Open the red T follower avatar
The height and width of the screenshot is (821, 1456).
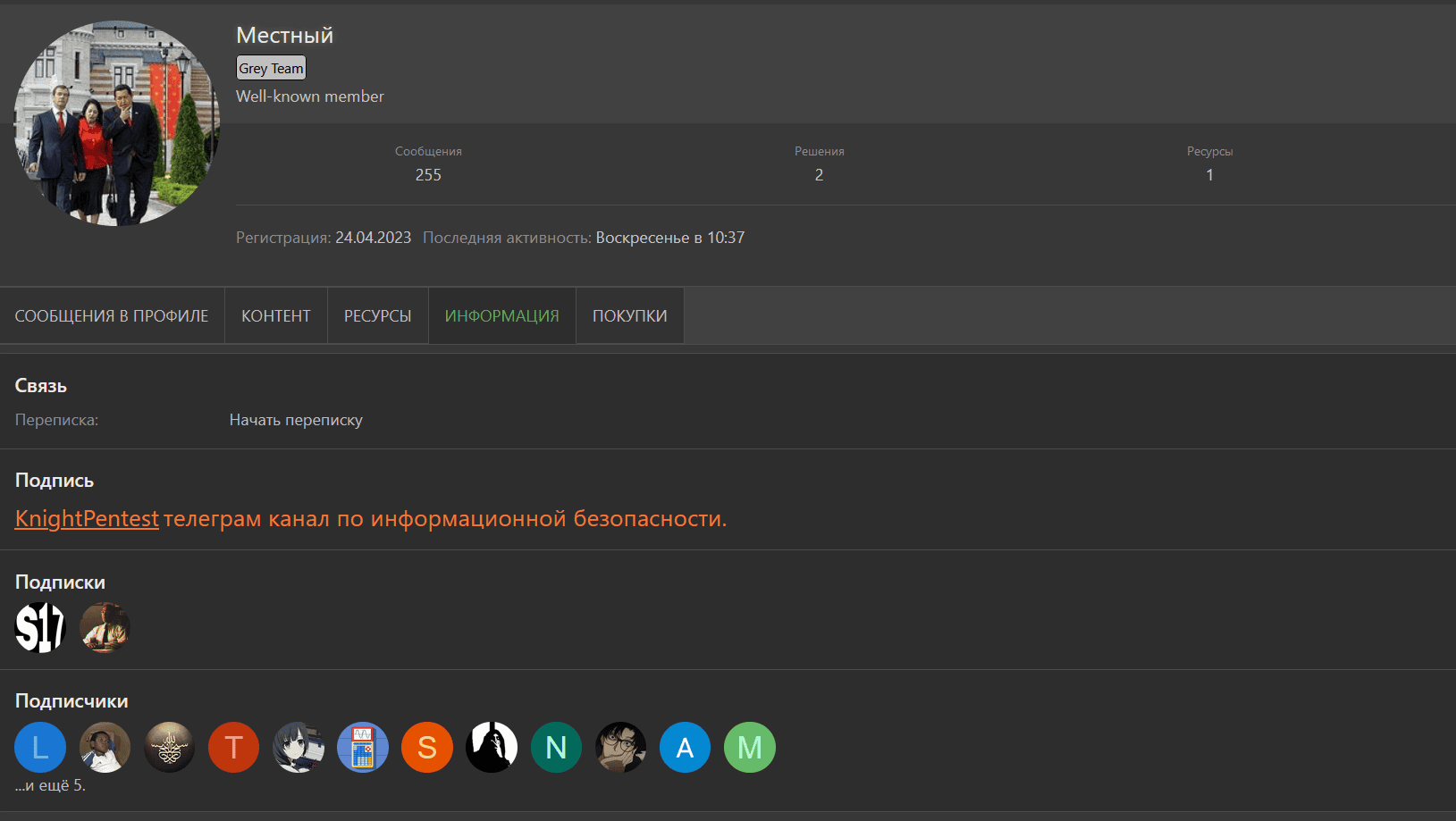[234, 747]
